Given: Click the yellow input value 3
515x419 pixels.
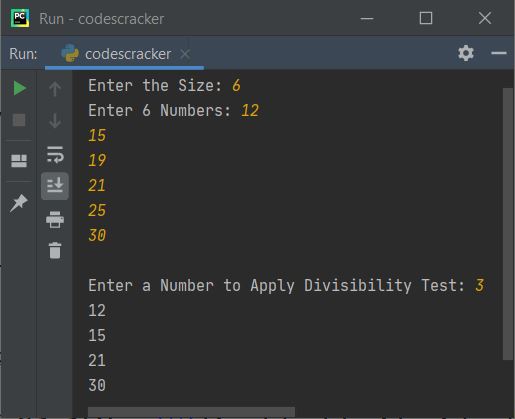Looking at the screenshot, I should coord(479,285).
